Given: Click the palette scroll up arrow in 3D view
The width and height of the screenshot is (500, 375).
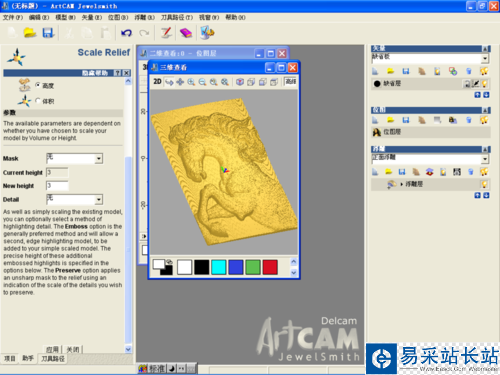Looking at the screenshot, I should tap(294, 262).
